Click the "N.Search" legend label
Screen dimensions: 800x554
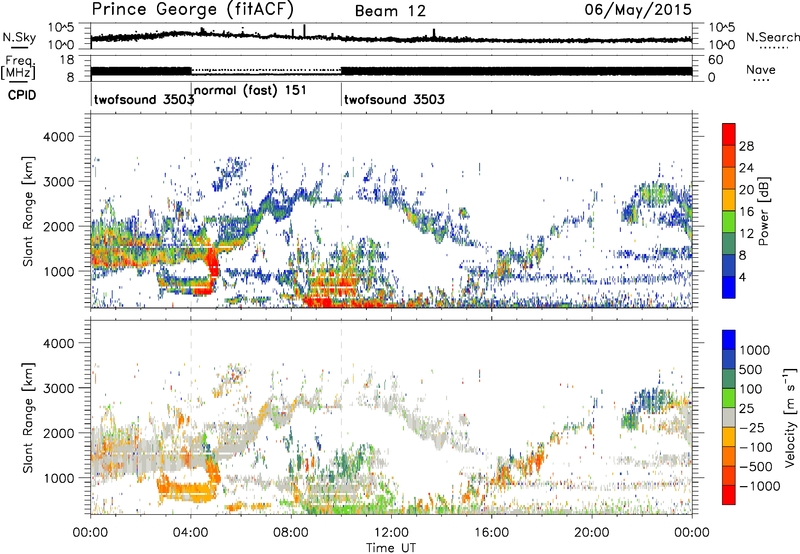[x=772, y=37]
